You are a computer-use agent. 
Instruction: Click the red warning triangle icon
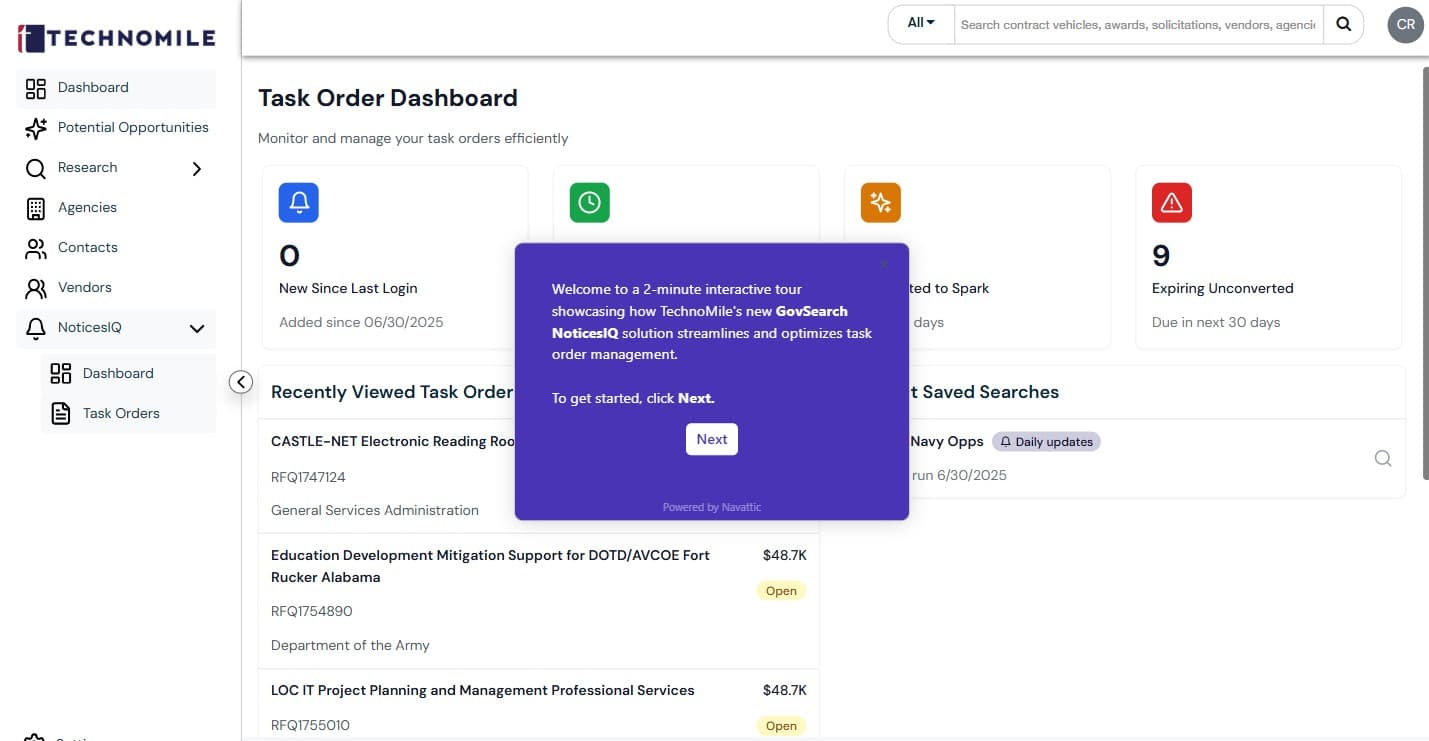pos(1172,203)
